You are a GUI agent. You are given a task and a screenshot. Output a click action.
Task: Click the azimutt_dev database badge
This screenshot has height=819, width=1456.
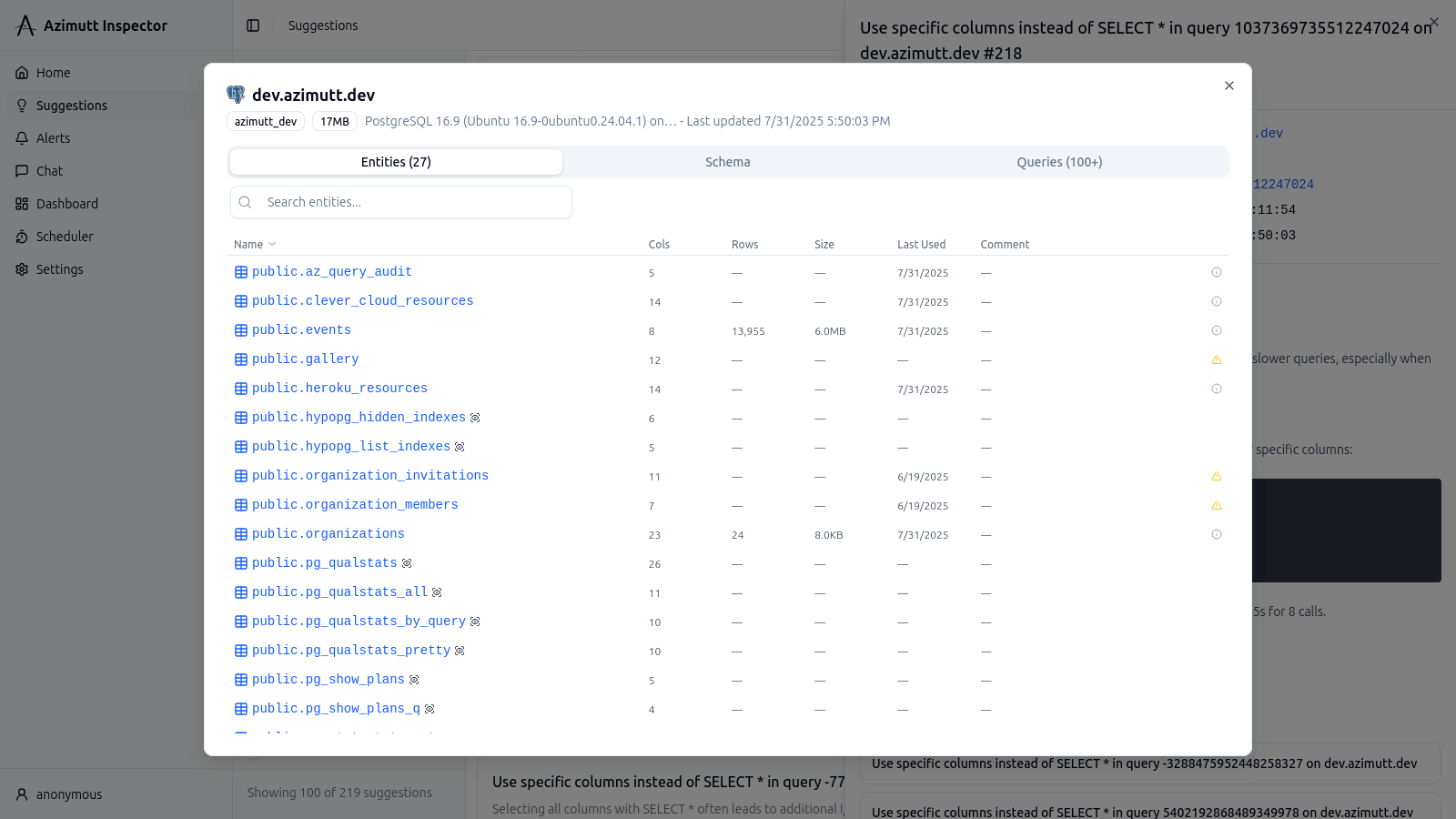pos(266,121)
